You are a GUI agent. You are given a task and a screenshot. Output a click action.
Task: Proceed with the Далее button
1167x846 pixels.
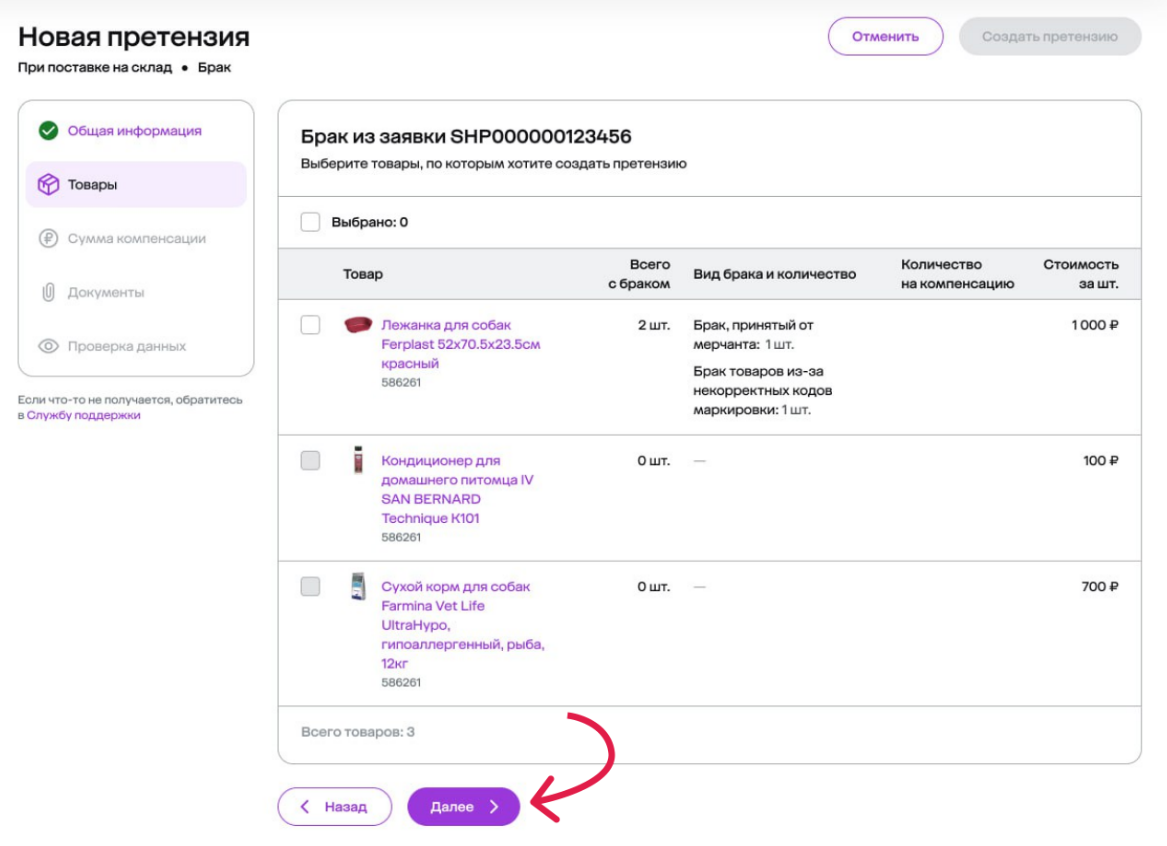464,807
